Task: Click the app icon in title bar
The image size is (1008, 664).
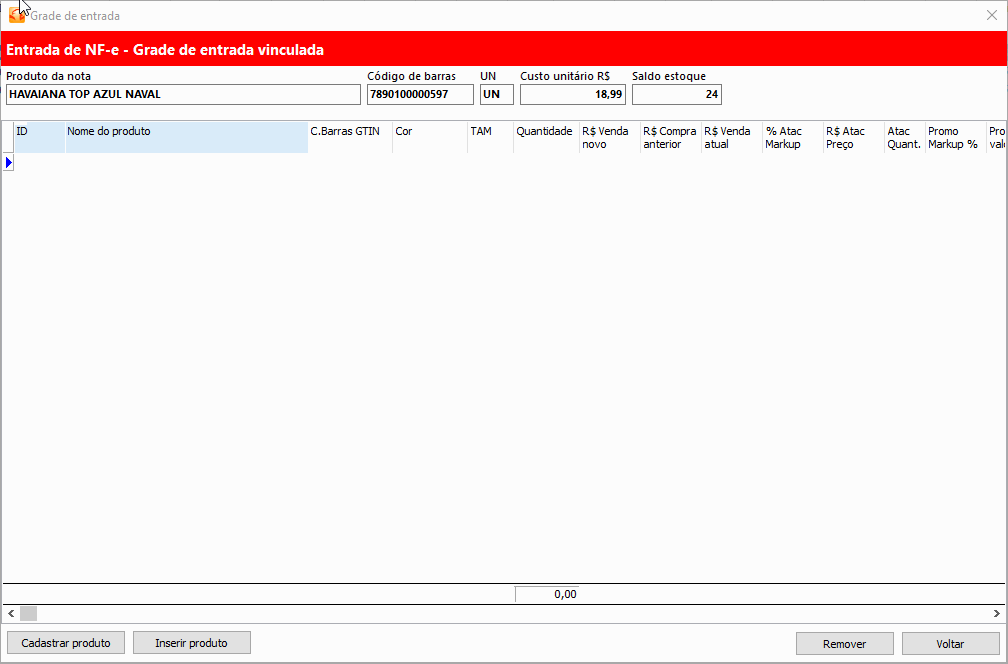Action: 17,16
